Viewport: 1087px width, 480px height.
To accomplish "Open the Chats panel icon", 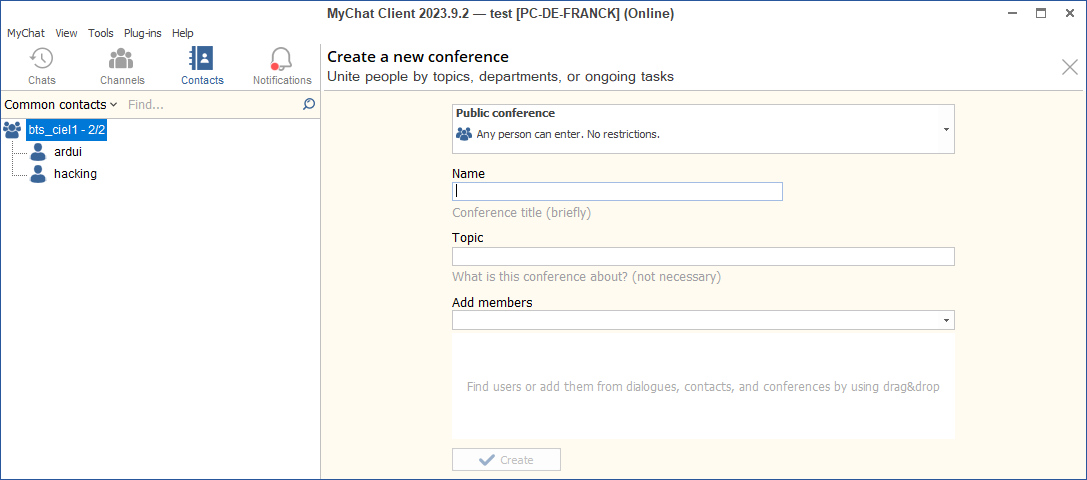I will tap(41, 59).
